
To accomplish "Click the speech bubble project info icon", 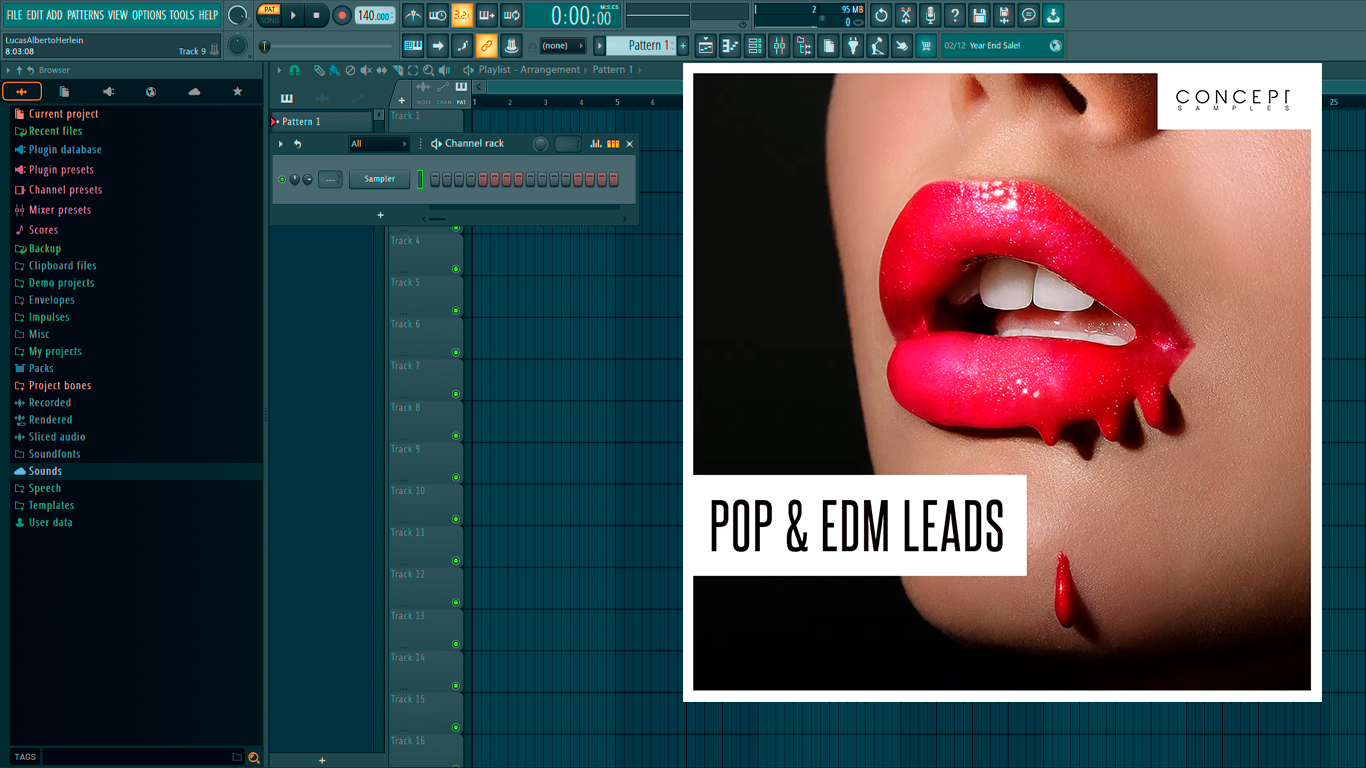I will point(1029,15).
